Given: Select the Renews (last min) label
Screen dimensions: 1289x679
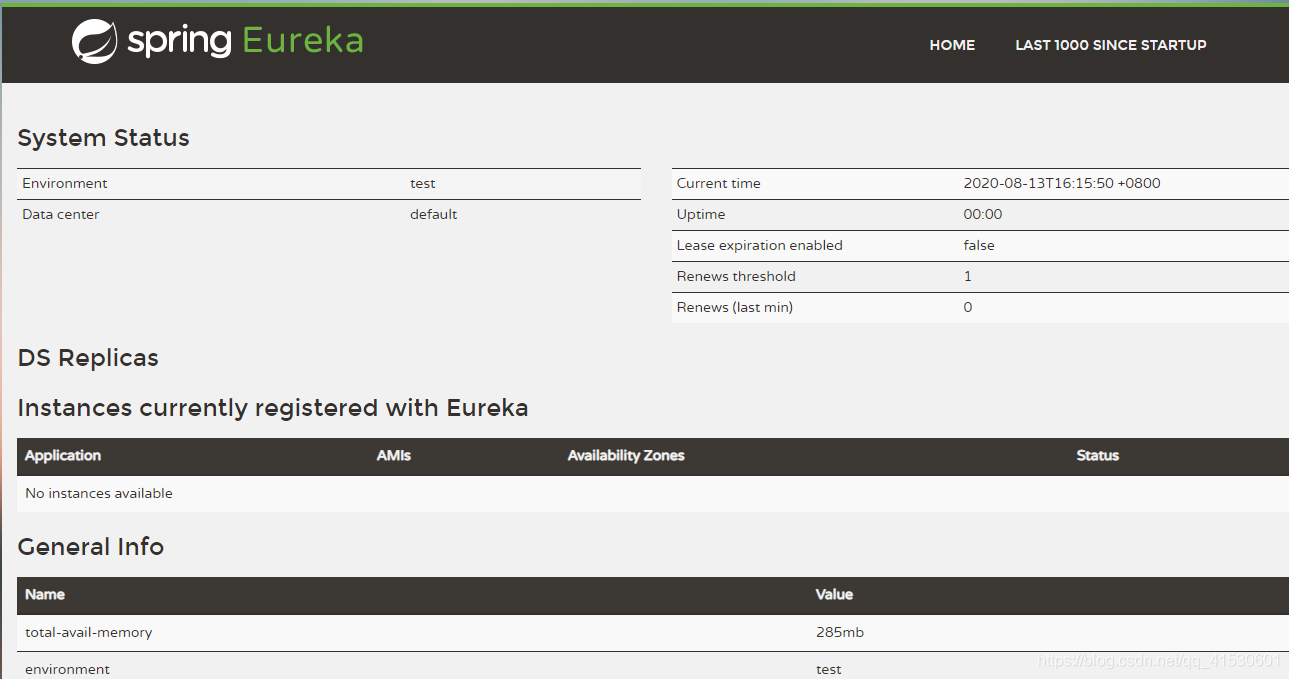Looking at the screenshot, I should point(735,308).
